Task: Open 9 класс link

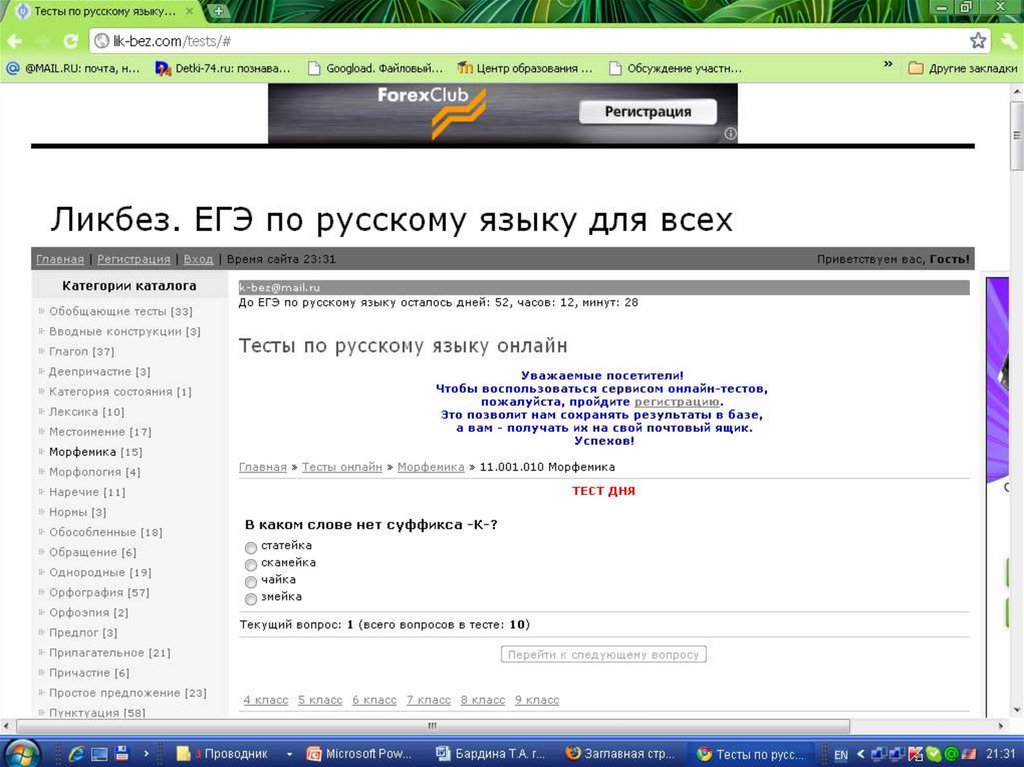Action: 537,700
